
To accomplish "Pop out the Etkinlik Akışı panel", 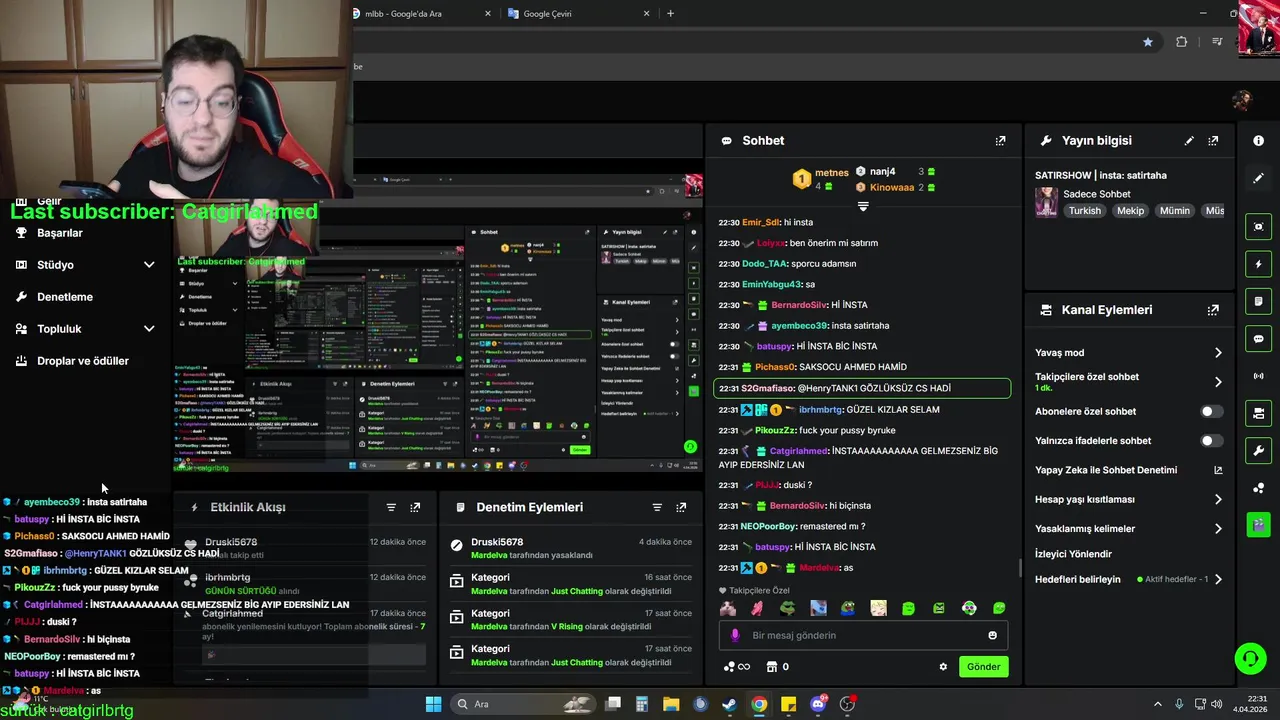I will coord(415,507).
